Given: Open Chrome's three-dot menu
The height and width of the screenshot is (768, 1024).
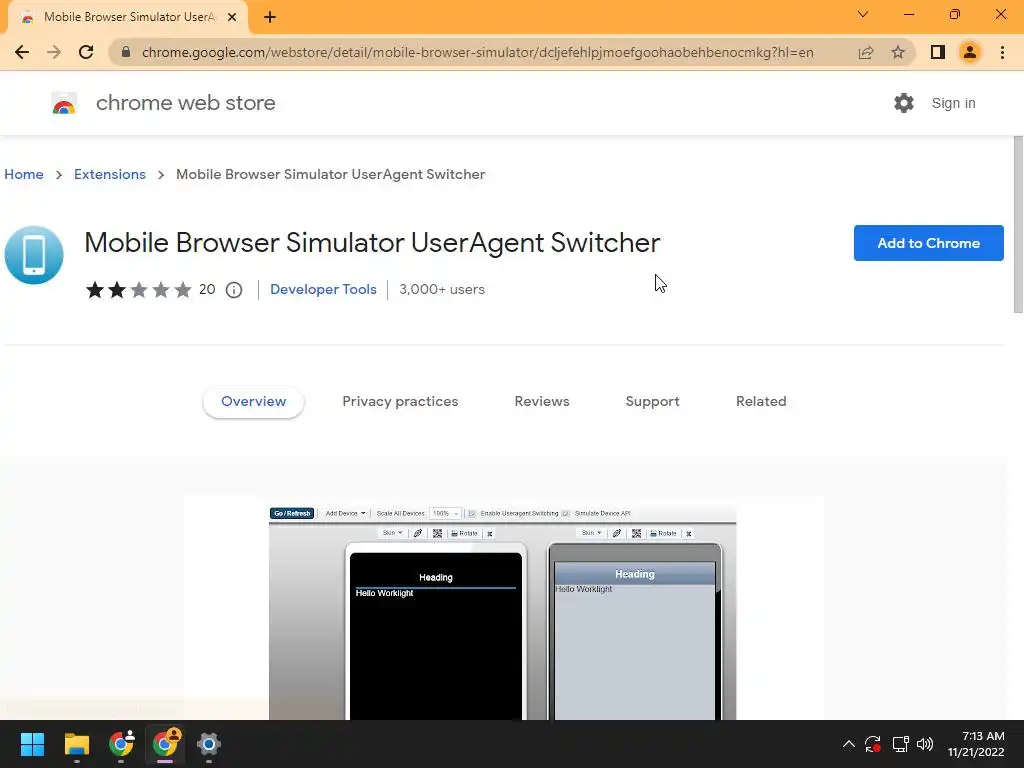Looking at the screenshot, I should [x=1002, y=52].
